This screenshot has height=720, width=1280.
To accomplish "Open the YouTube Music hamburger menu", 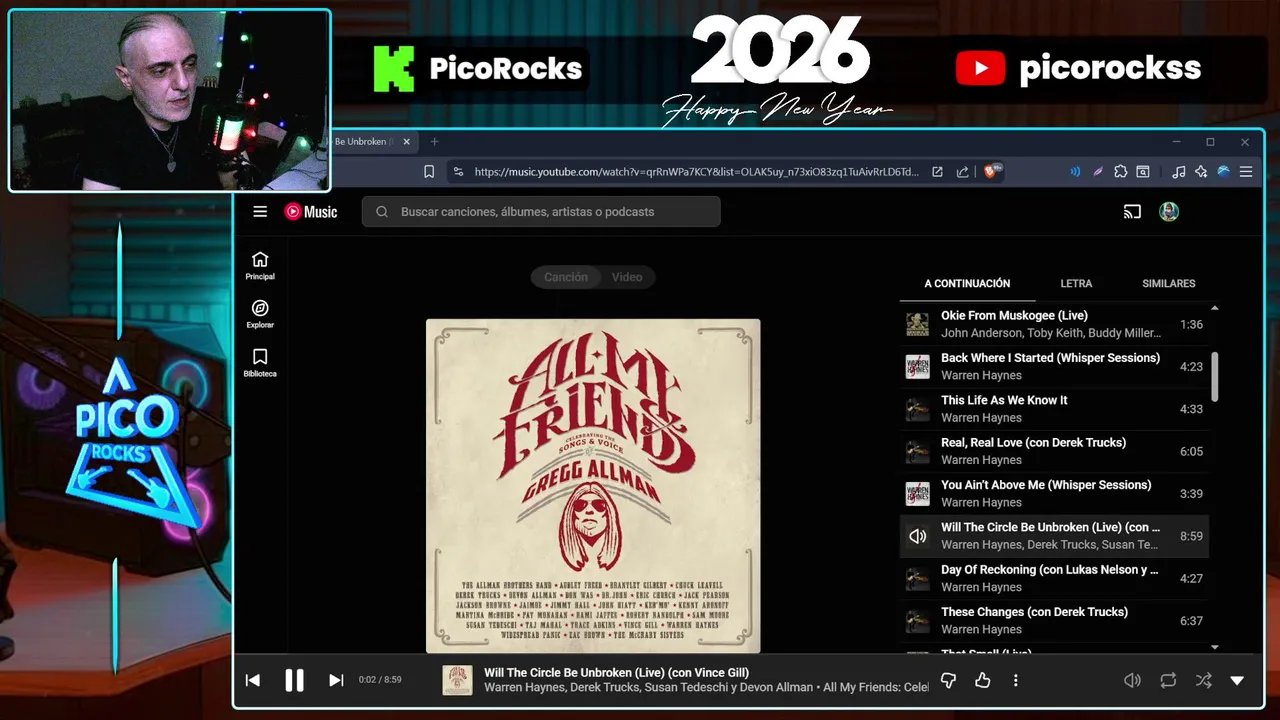I will coord(260,212).
